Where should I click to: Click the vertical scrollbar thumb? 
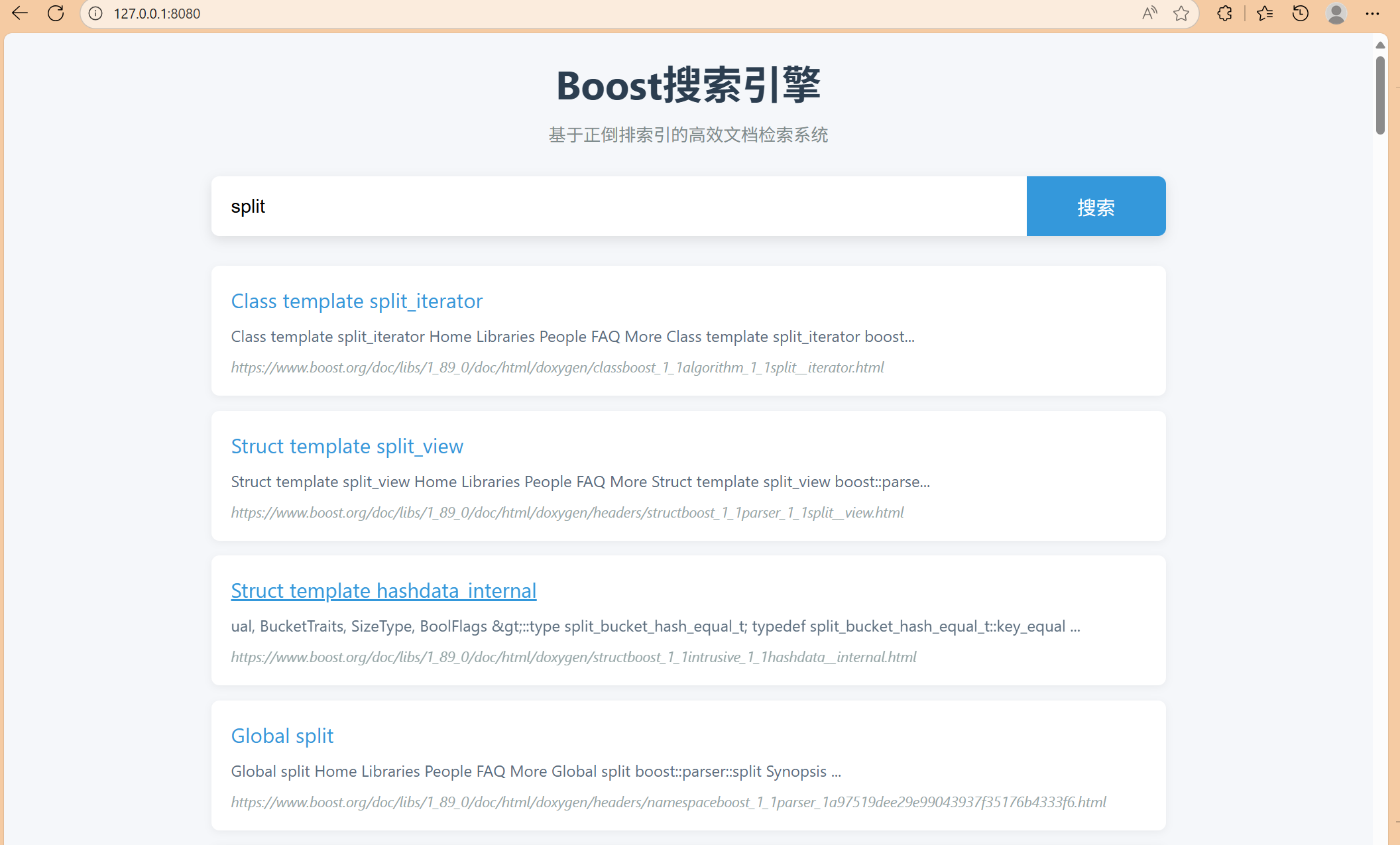tap(1380, 95)
